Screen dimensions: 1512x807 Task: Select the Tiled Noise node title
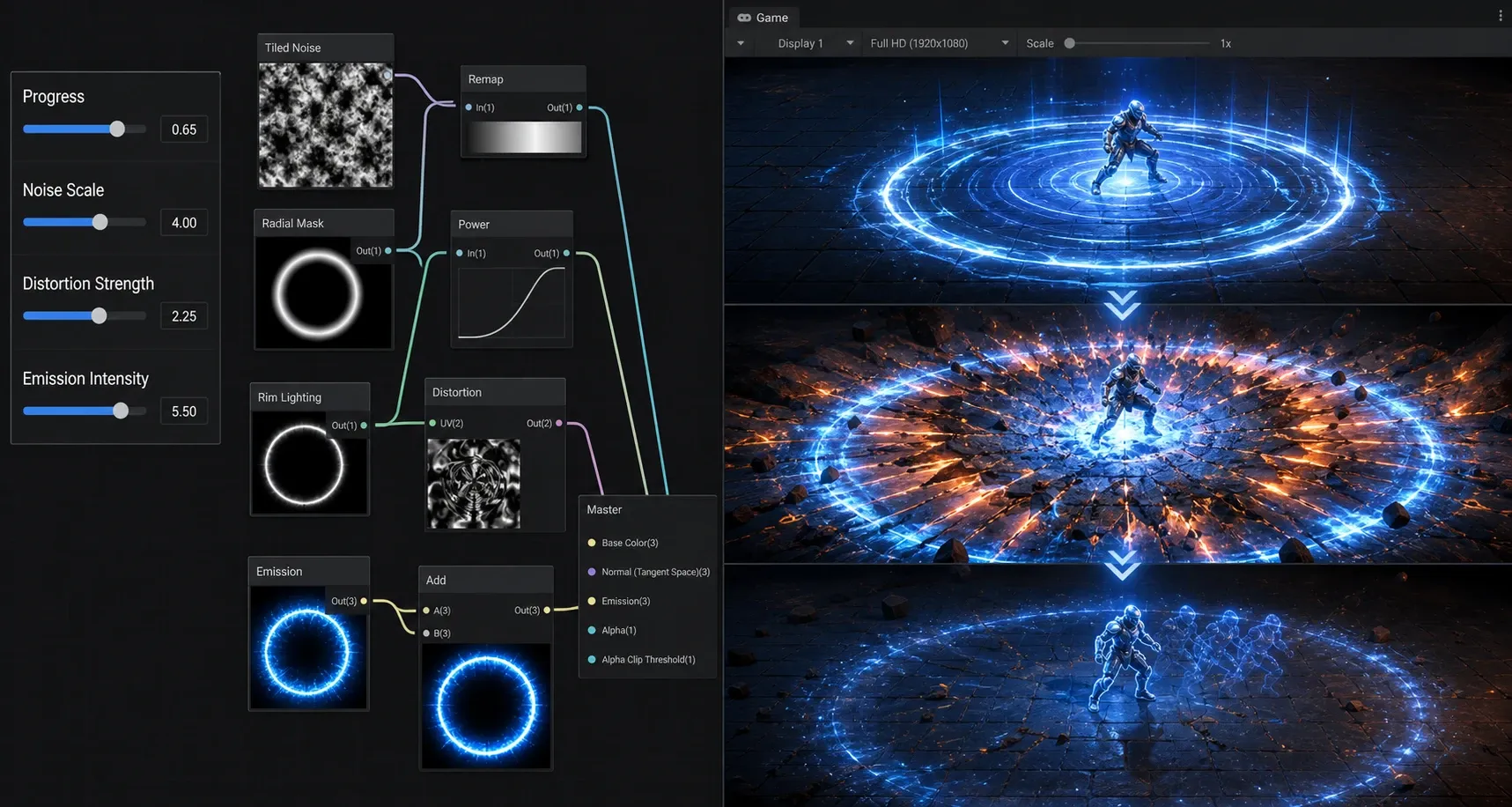(x=293, y=48)
